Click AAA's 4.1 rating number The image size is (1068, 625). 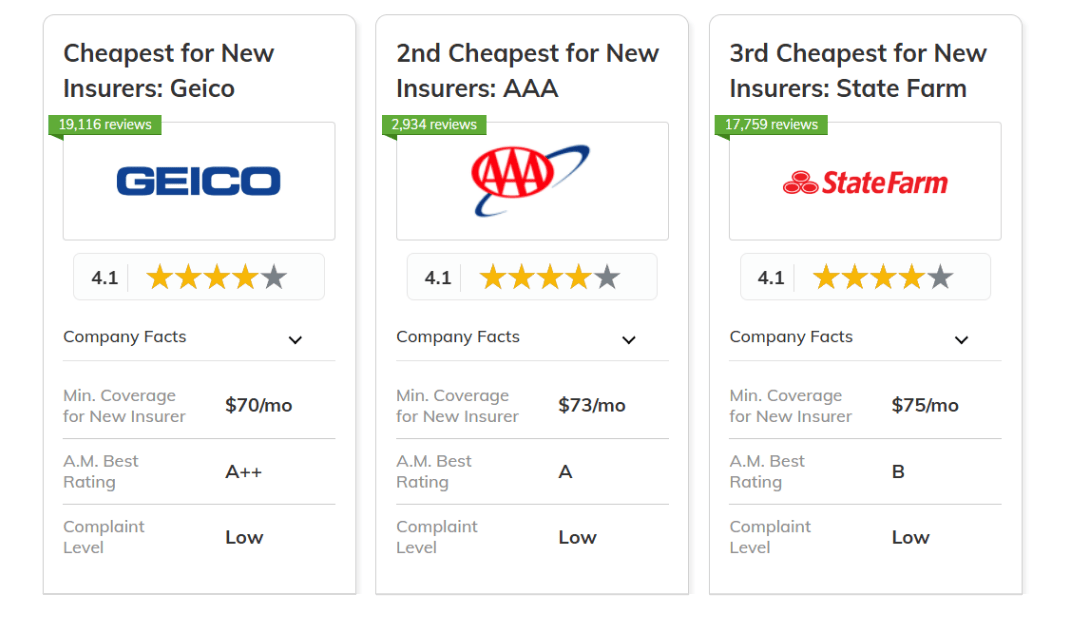[438, 278]
